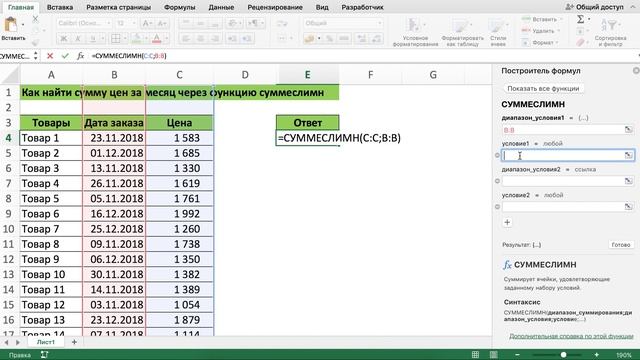Click Показать все функции button
Screen dimensions: 640x360
543,89
